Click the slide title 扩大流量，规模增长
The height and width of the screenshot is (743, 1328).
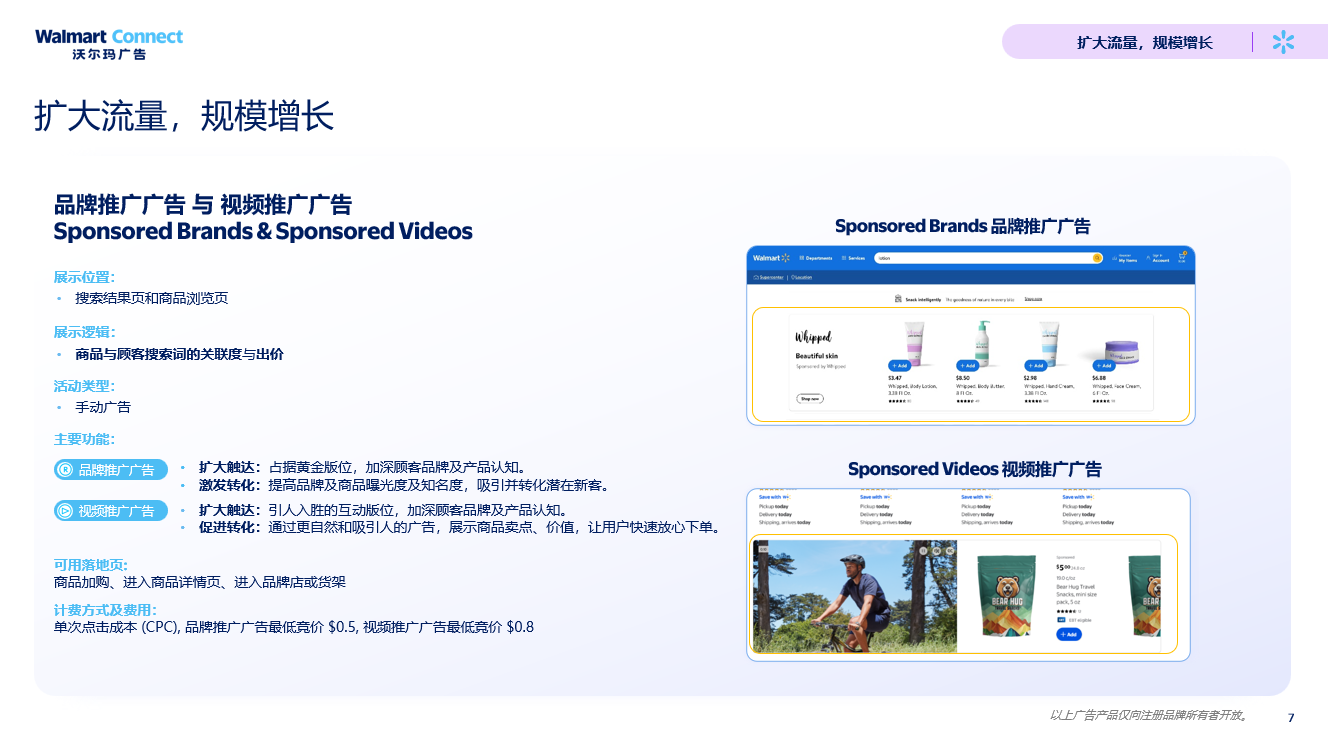[x=184, y=116]
